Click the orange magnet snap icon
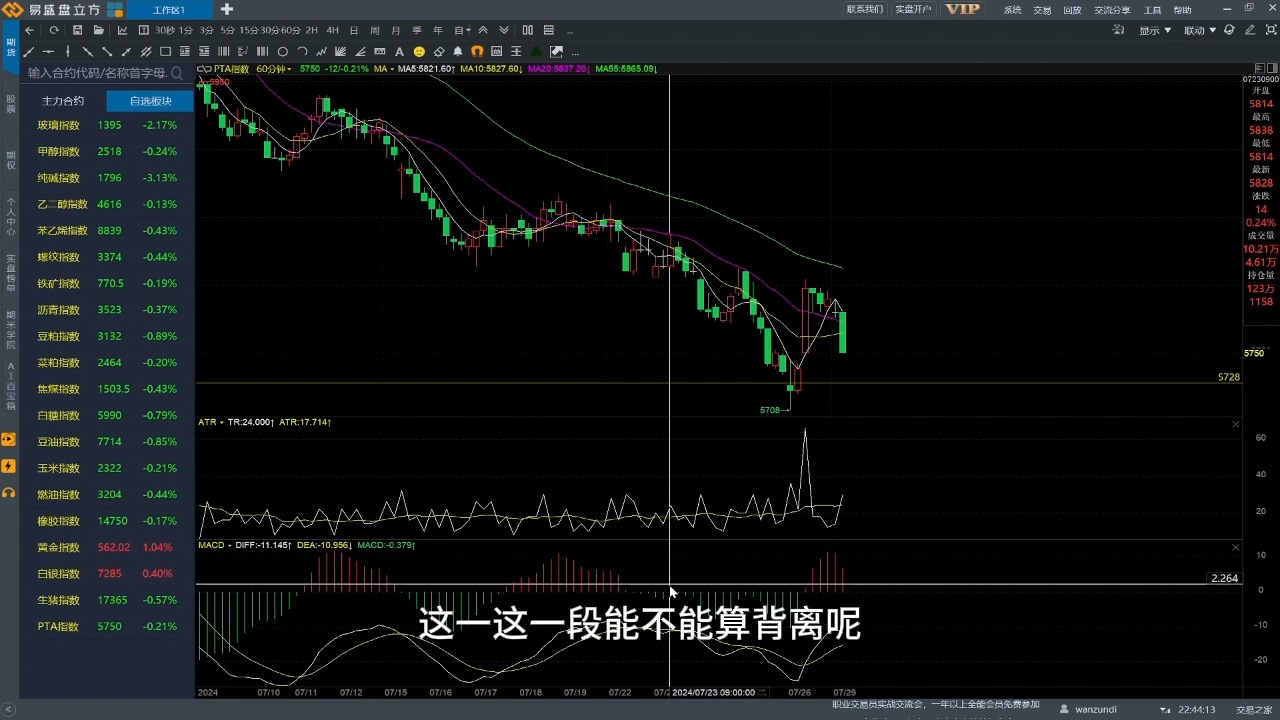The height and width of the screenshot is (720, 1280). pos(477,52)
